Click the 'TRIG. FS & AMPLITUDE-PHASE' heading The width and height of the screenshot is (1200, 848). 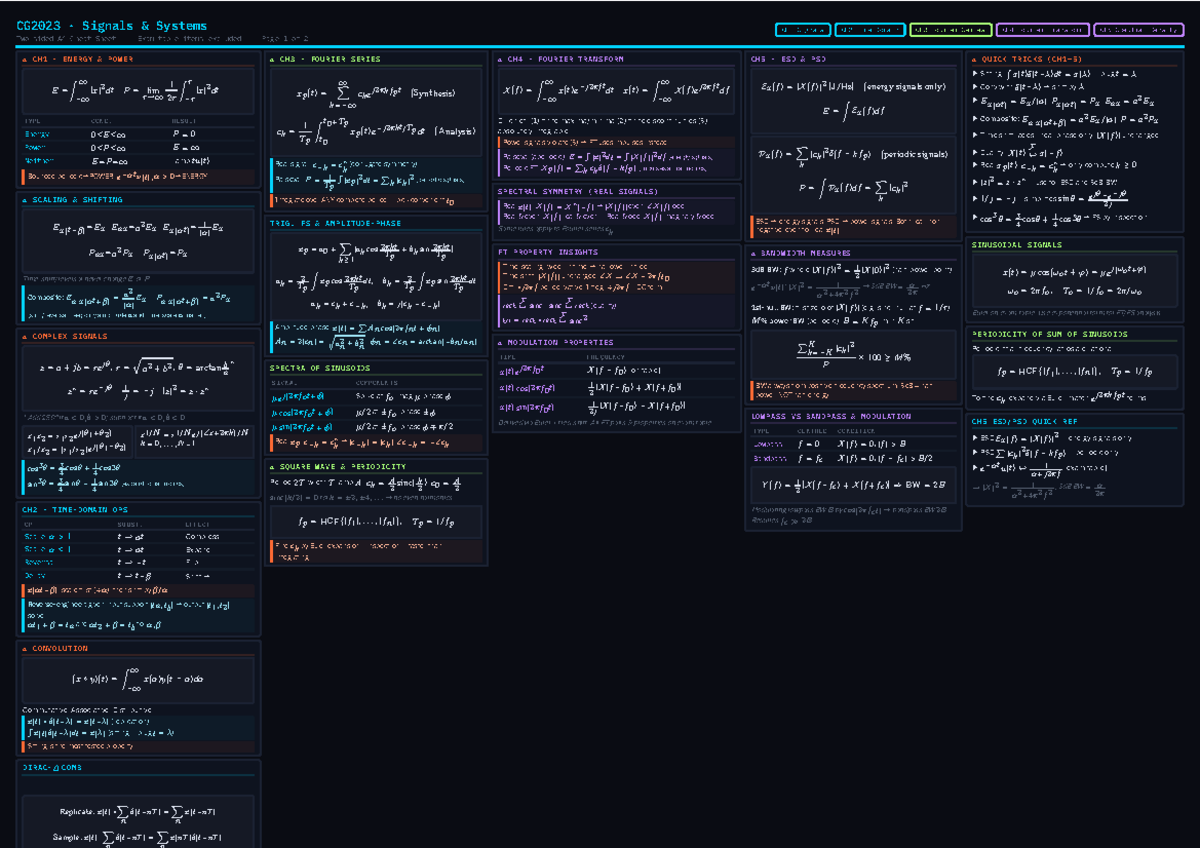pyautogui.click(x=335, y=223)
